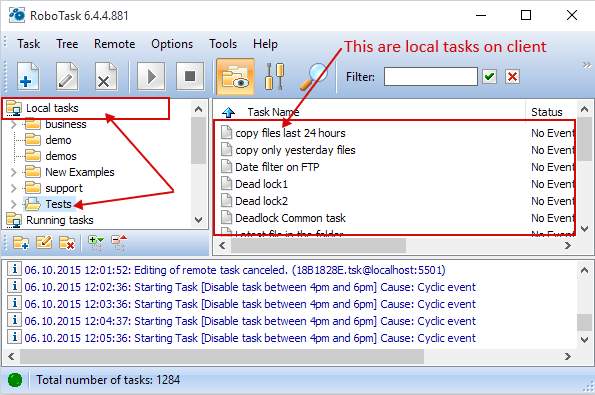
Task: Select task 'Dead lock1'
Action: [x=261, y=184]
